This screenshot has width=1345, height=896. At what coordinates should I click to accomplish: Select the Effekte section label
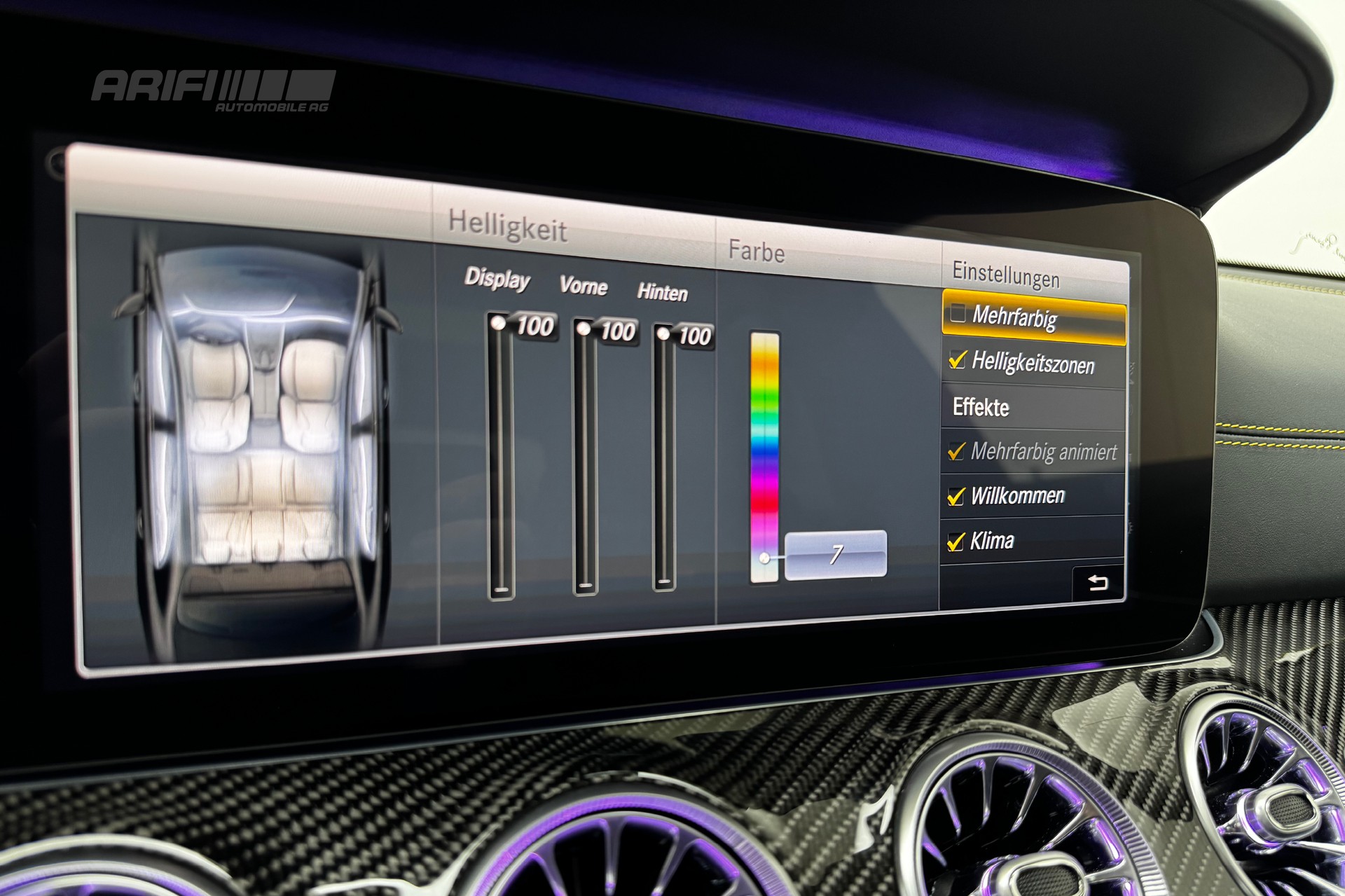pyautogui.click(x=981, y=407)
